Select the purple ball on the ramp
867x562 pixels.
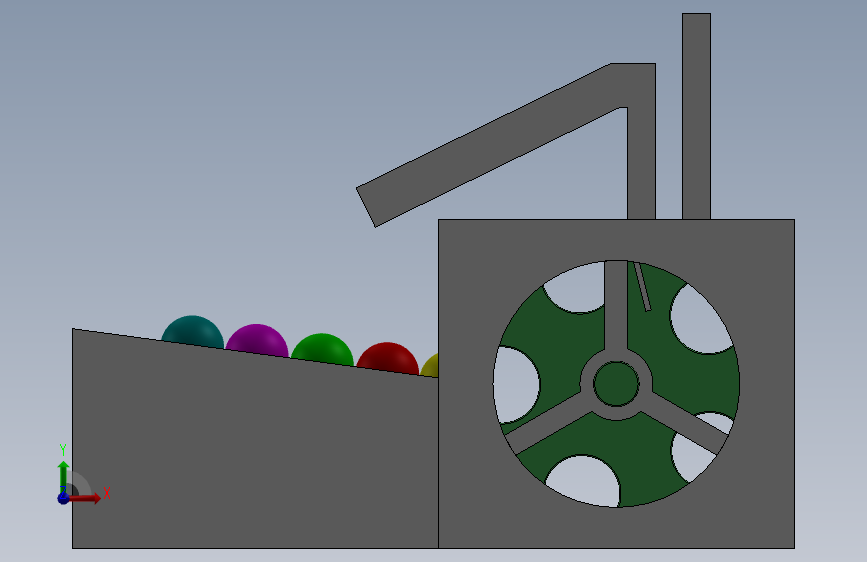tap(257, 339)
